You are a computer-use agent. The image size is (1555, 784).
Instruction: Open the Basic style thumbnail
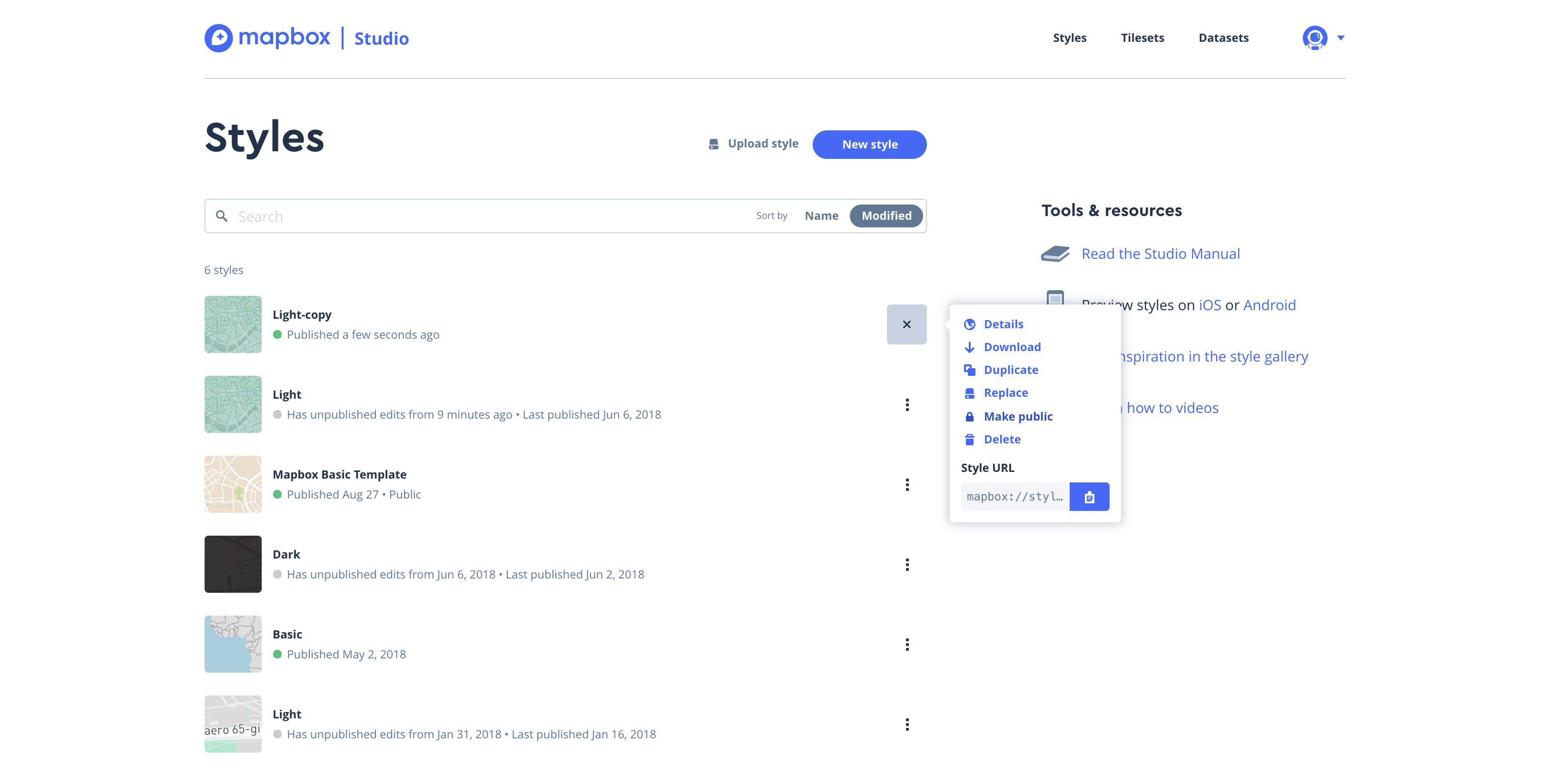(x=233, y=644)
